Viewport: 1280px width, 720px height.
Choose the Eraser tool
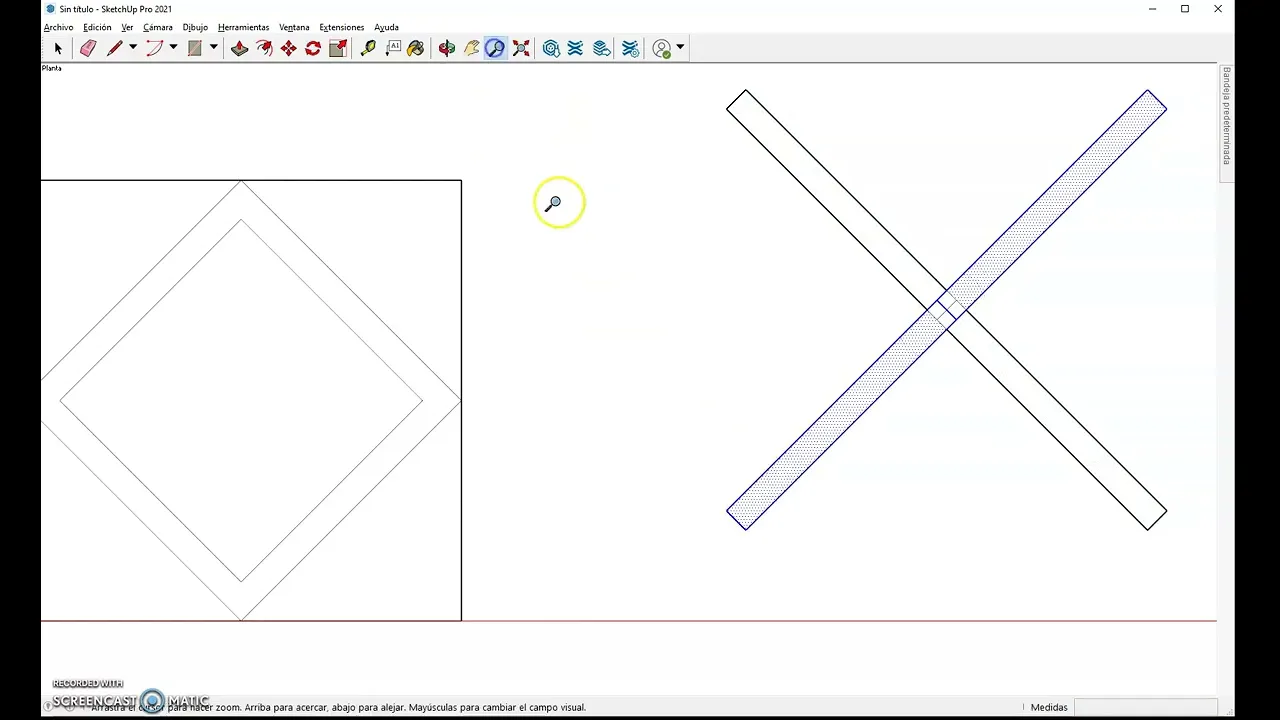point(88,48)
